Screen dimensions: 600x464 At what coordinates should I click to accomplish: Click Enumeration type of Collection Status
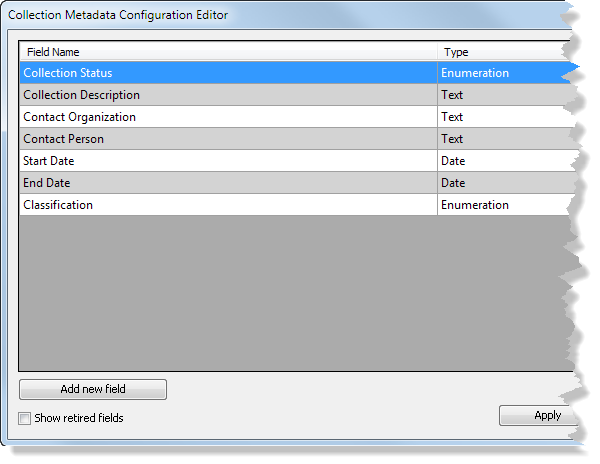coord(505,73)
